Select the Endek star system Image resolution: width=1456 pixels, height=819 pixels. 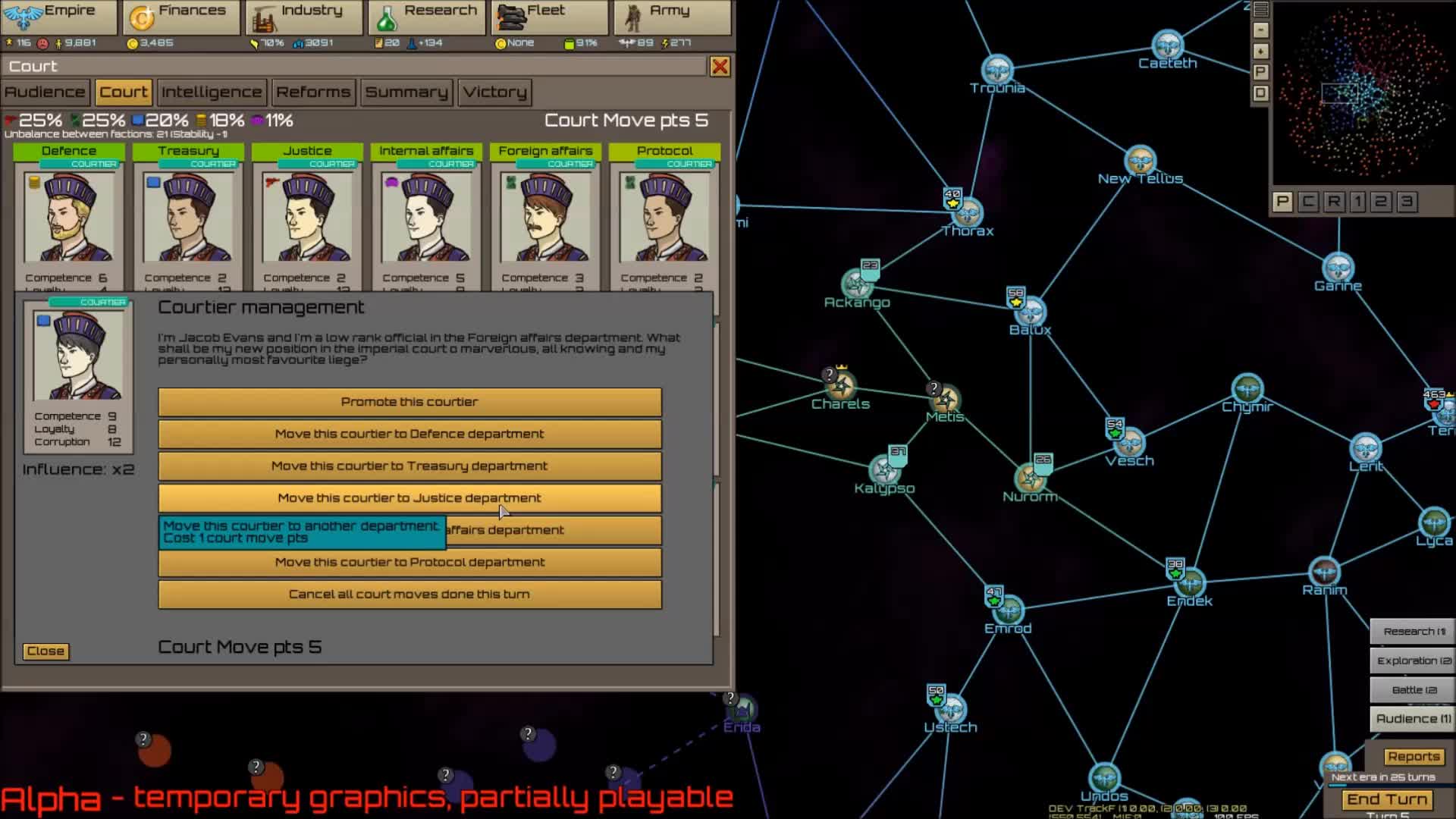pos(1190,582)
